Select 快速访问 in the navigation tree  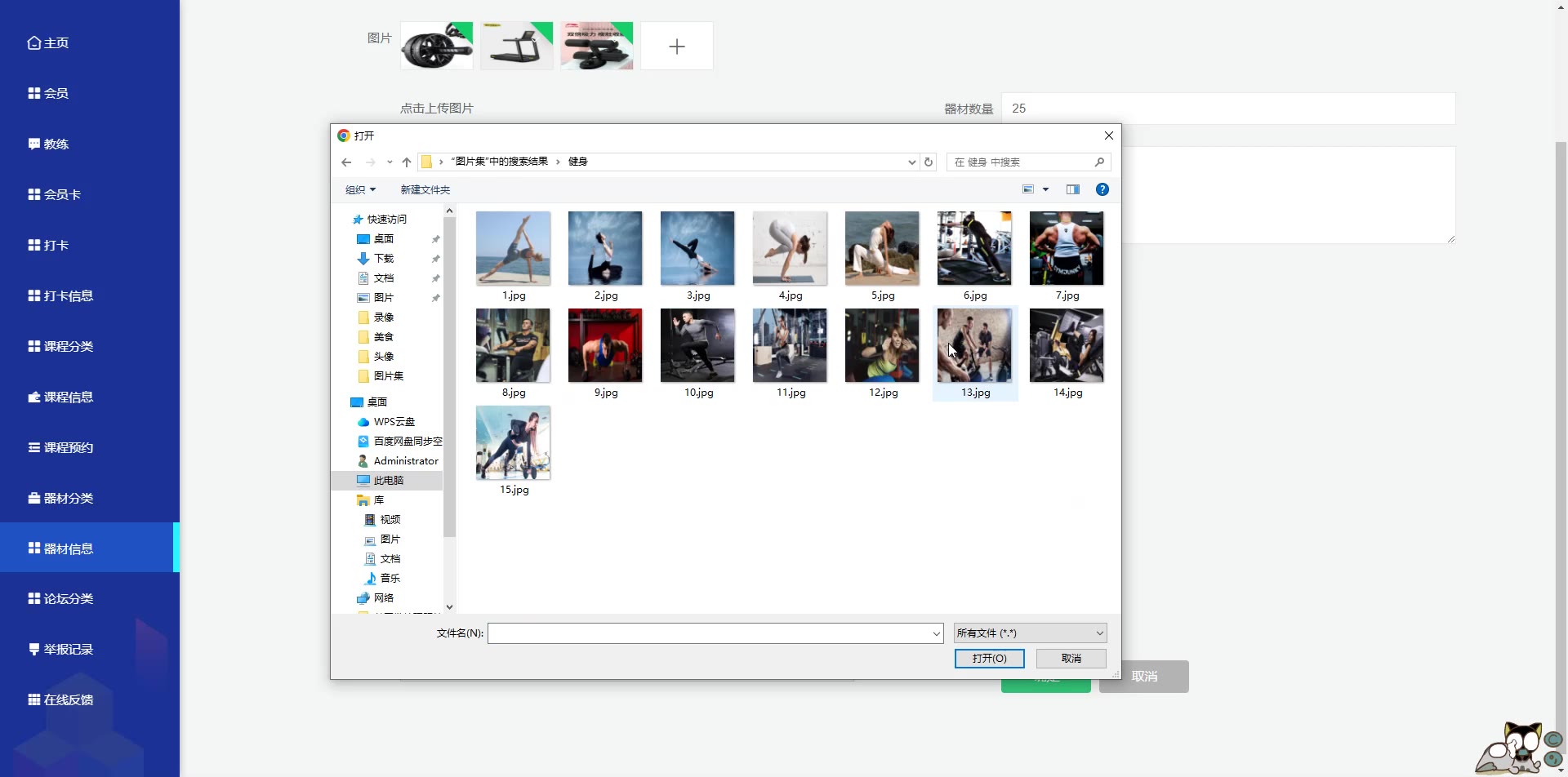pos(386,219)
